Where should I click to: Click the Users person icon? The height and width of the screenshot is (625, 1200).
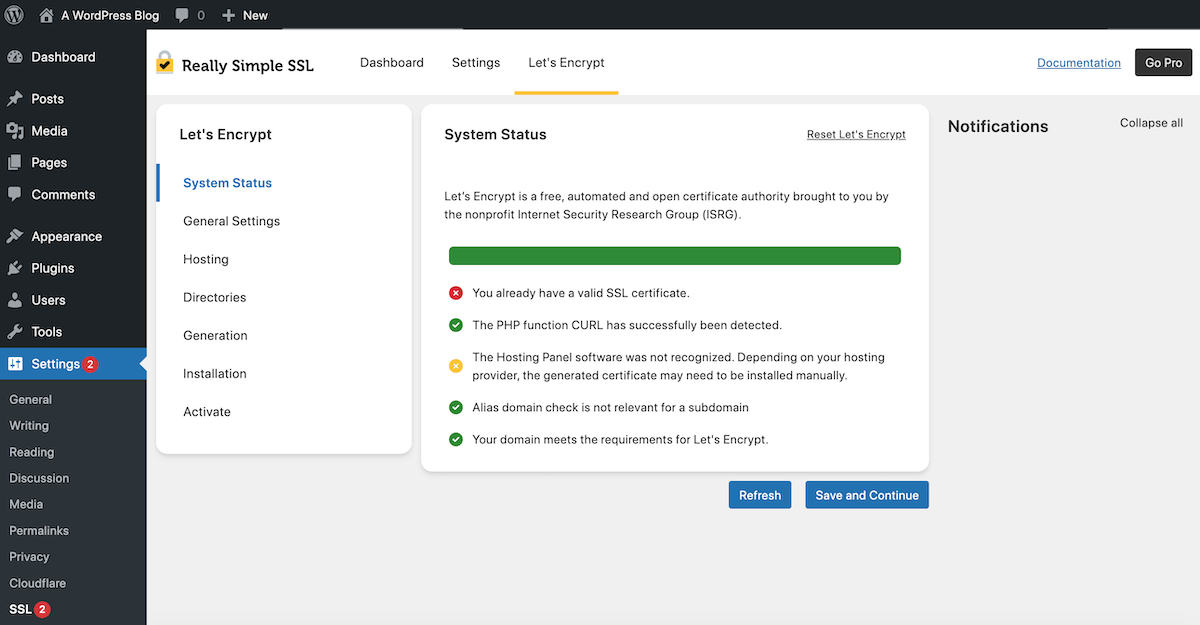[15, 300]
